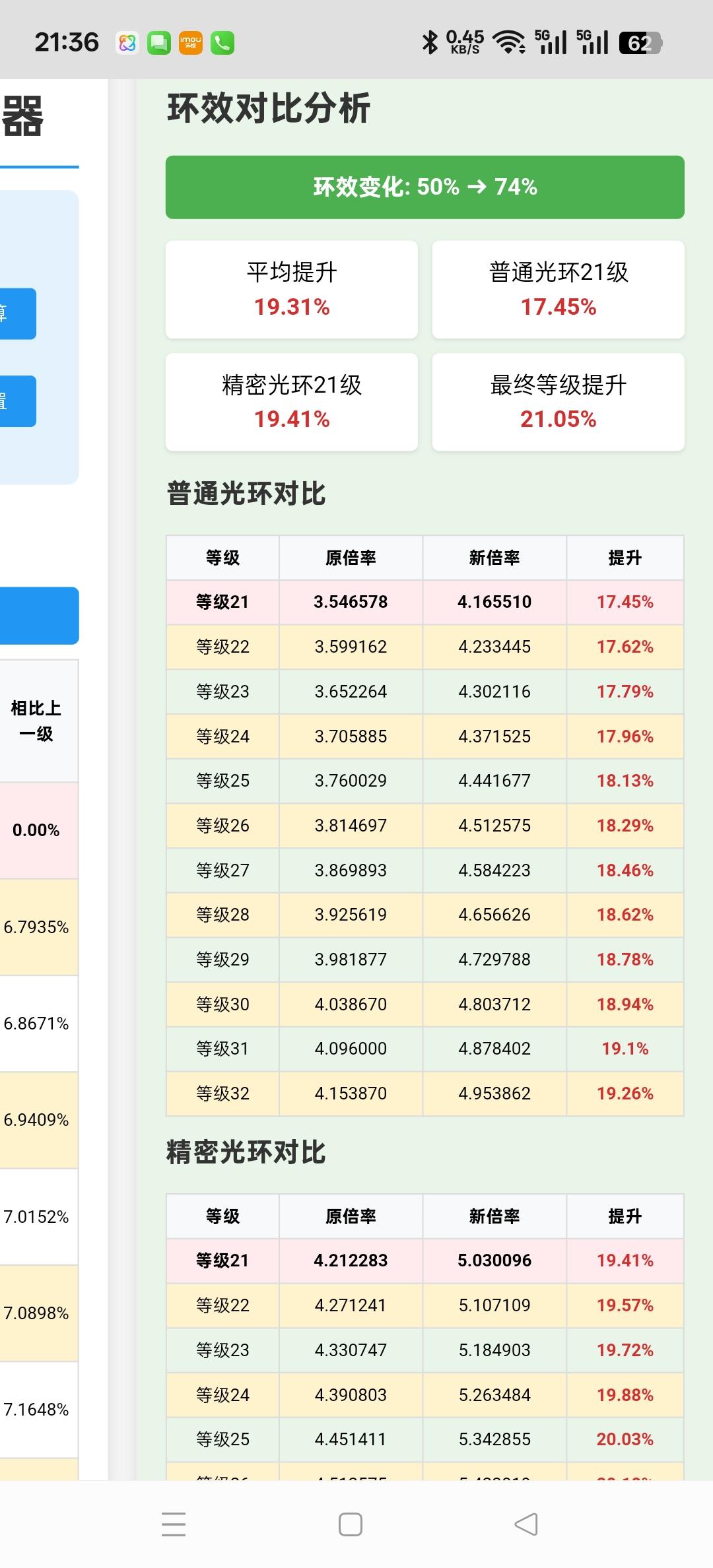Click the wide blue button above 相比上一级
The width and height of the screenshot is (713, 1568).
(x=40, y=616)
